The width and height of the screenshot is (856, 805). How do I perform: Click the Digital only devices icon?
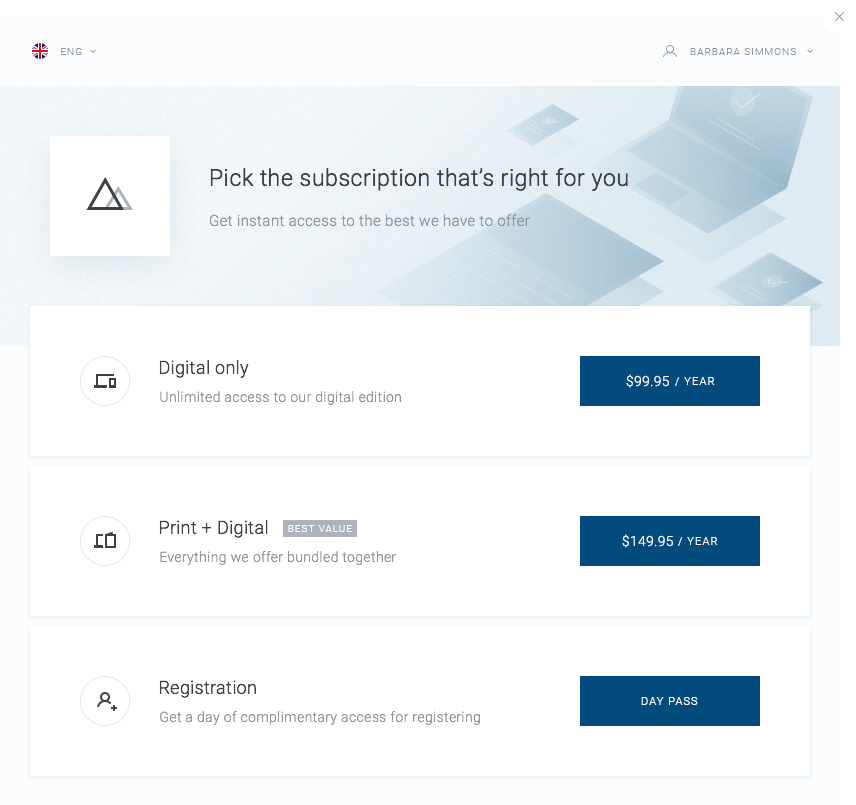point(105,381)
